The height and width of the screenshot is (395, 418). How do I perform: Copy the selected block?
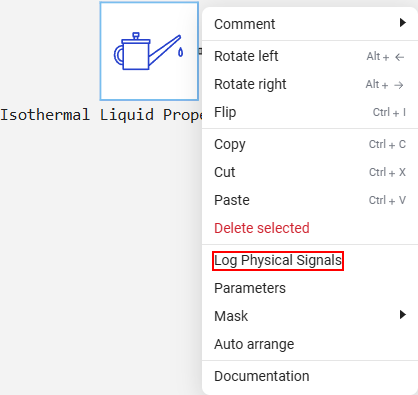coord(310,144)
